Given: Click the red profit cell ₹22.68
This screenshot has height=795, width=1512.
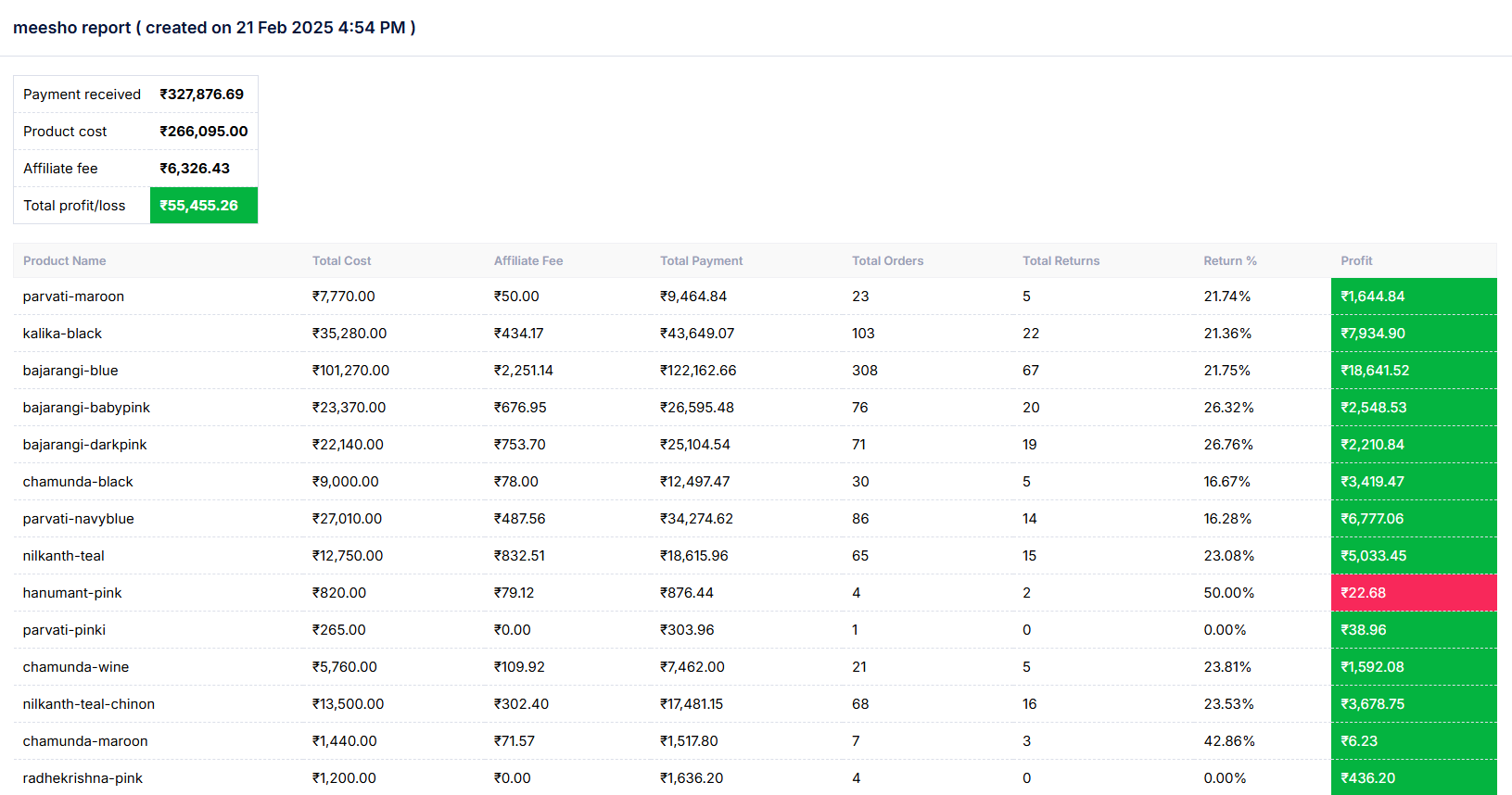Looking at the screenshot, I should pos(1414,593).
